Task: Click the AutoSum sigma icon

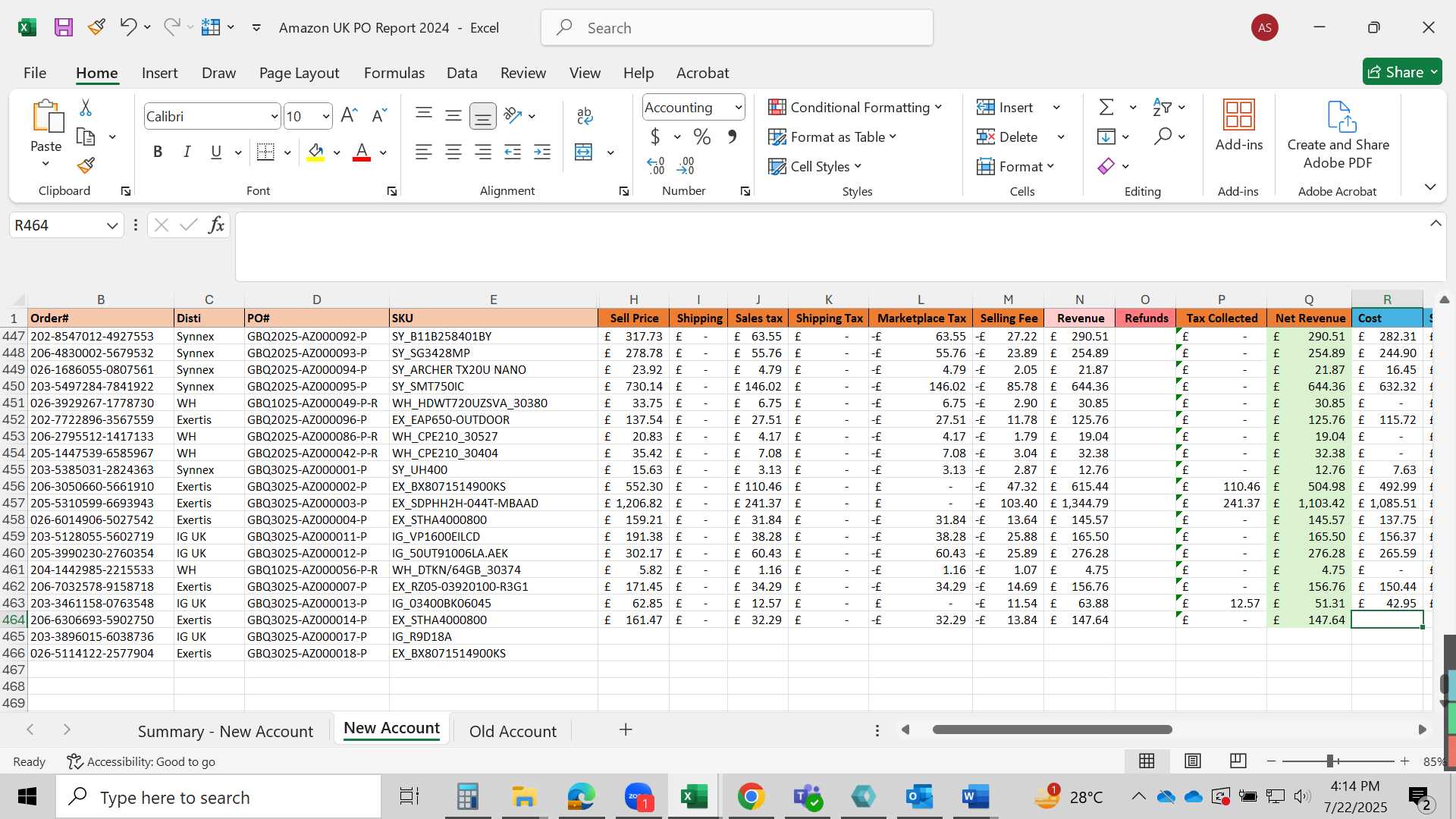Action: click(x=1106, y=107)
